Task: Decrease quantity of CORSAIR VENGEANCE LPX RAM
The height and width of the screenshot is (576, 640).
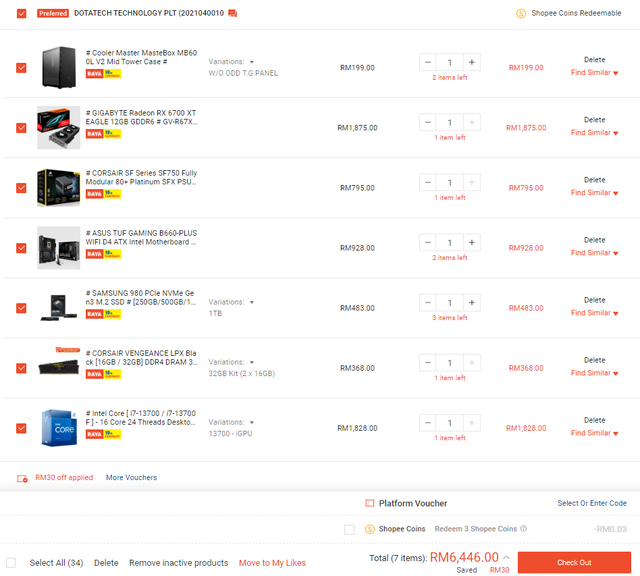Action: [x=428, y=363]
